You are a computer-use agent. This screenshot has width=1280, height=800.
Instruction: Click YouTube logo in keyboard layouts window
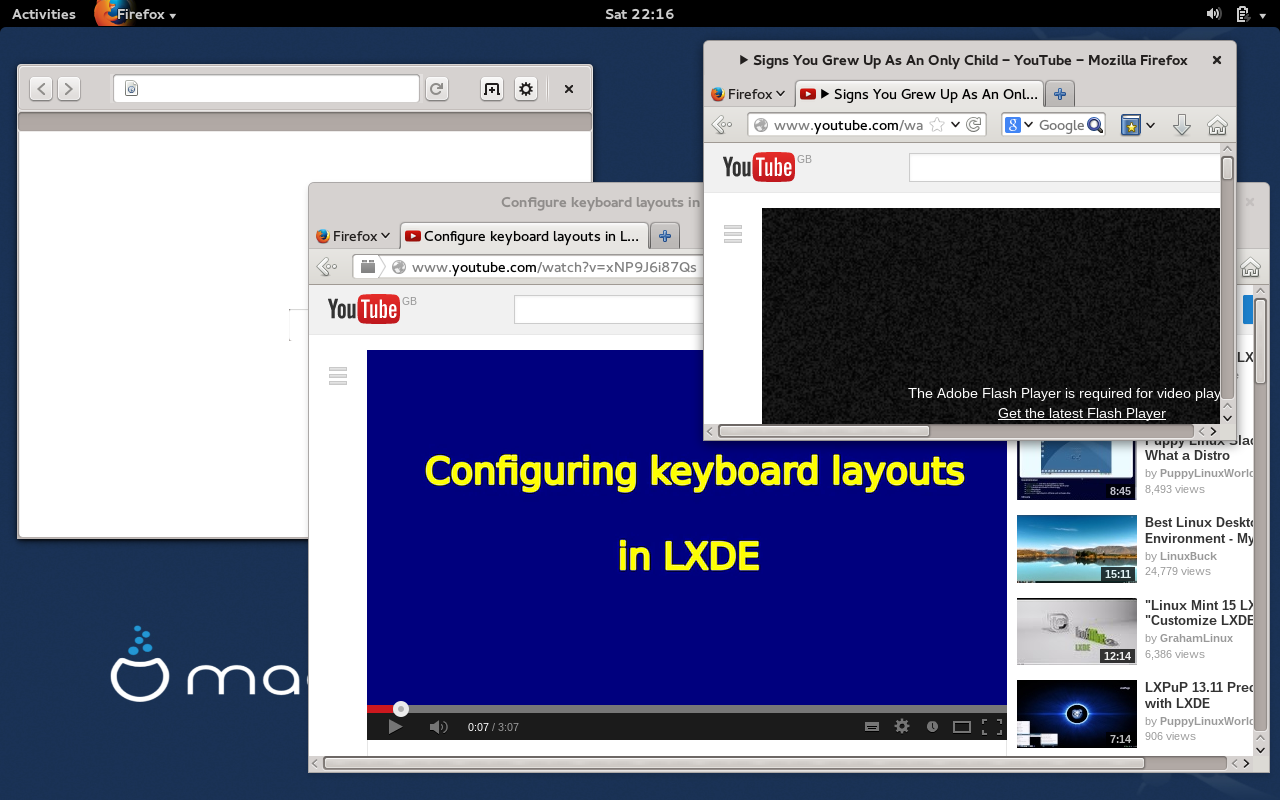[364, 309]
